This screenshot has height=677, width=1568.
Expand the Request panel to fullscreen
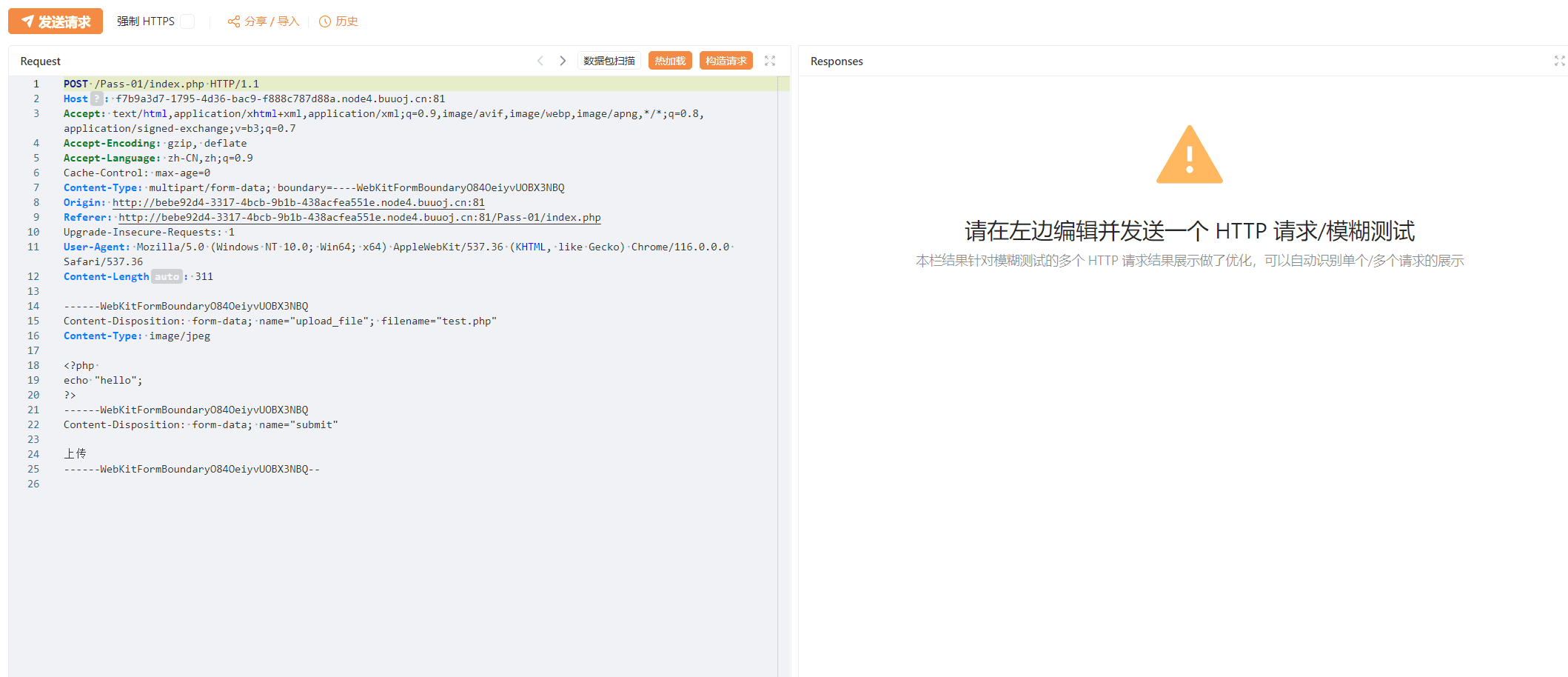click(x=770, y=61)
